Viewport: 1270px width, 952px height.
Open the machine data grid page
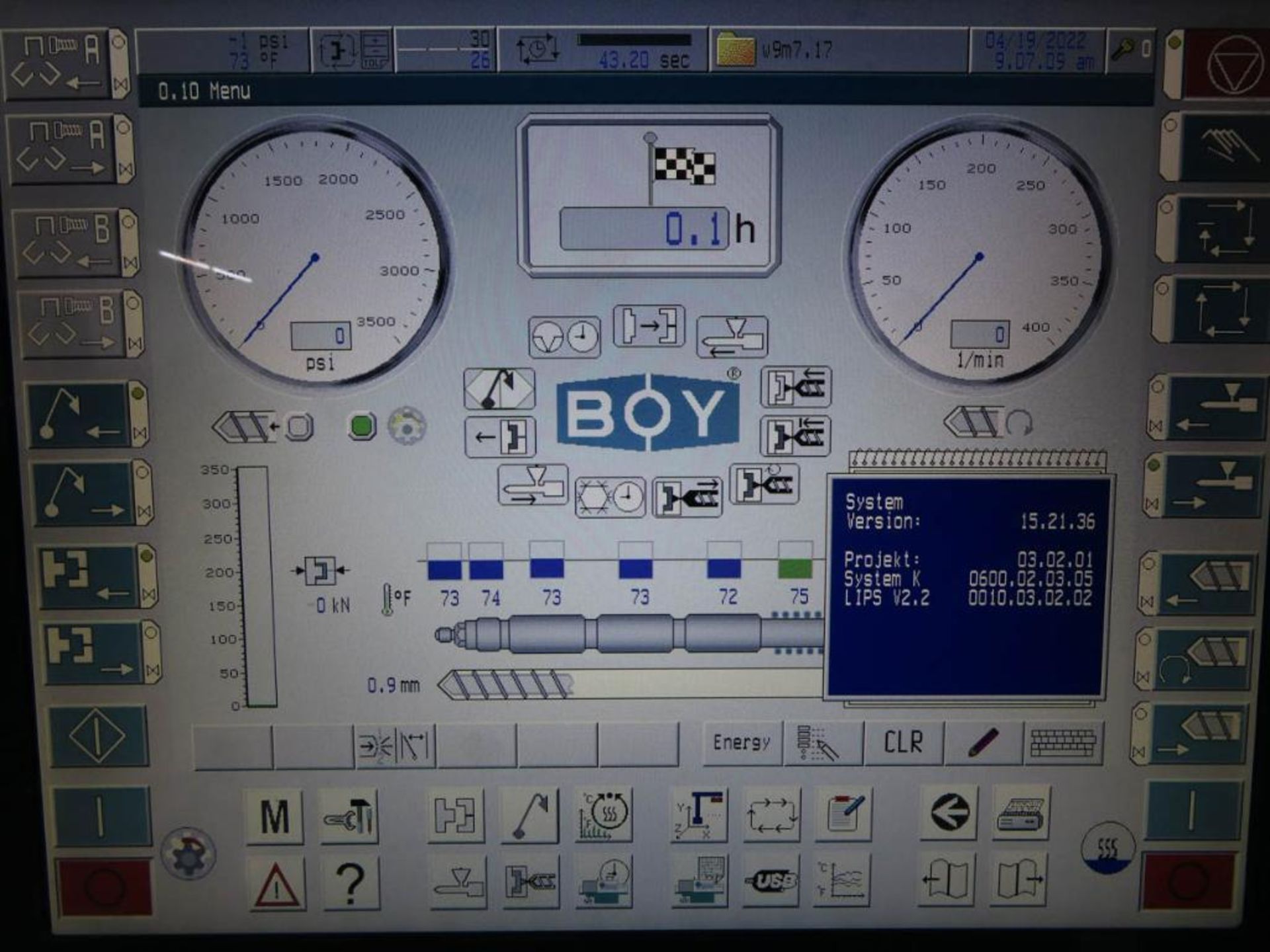pos(700,880)
